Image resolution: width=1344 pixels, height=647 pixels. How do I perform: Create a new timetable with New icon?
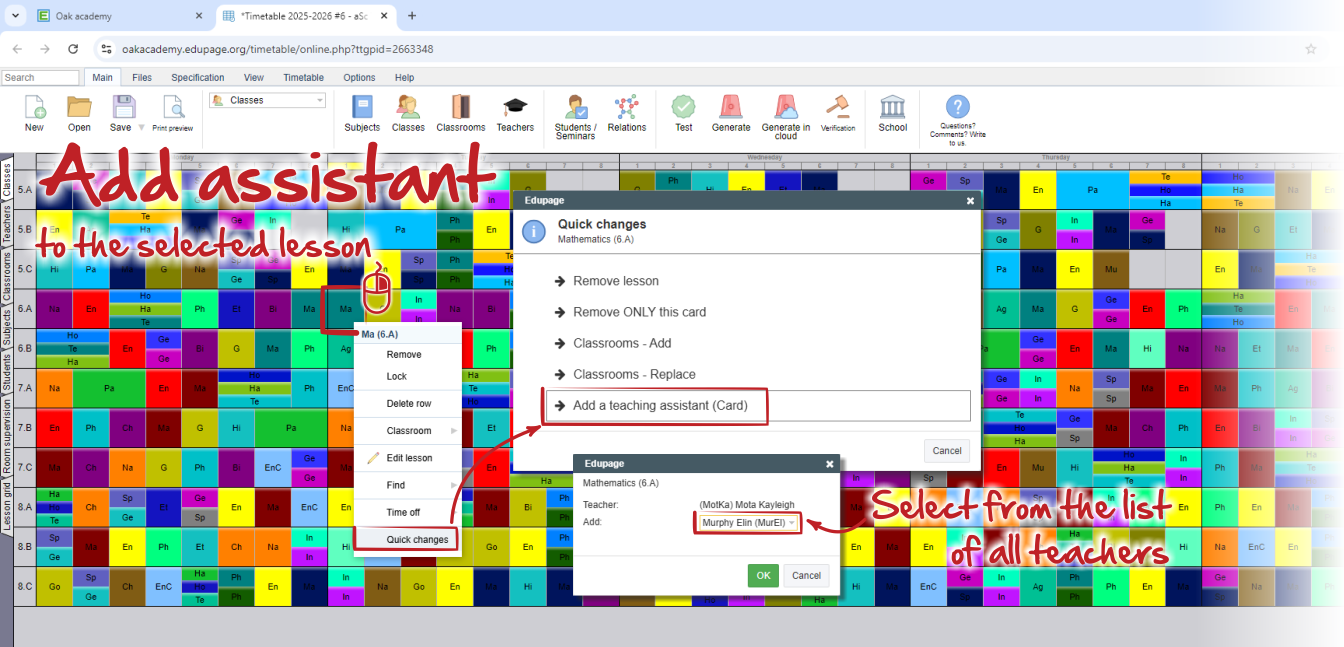[34, 108]
